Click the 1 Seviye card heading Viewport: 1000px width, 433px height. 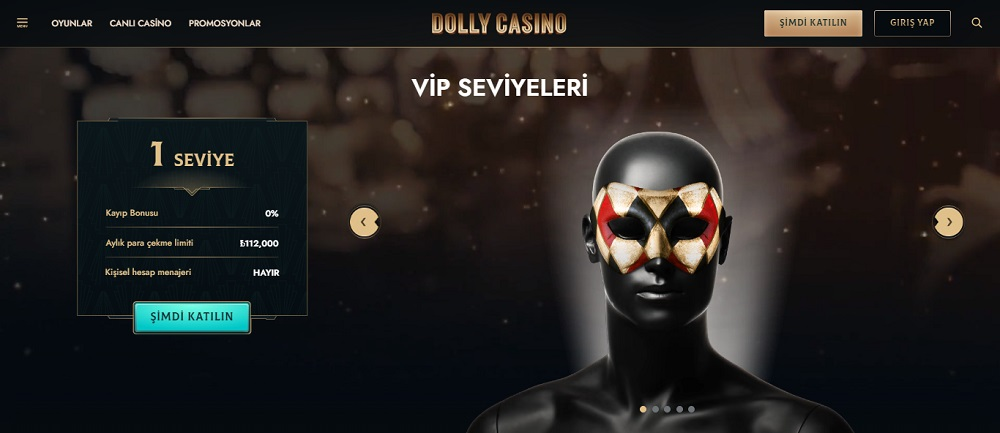[x=192, y=155]
